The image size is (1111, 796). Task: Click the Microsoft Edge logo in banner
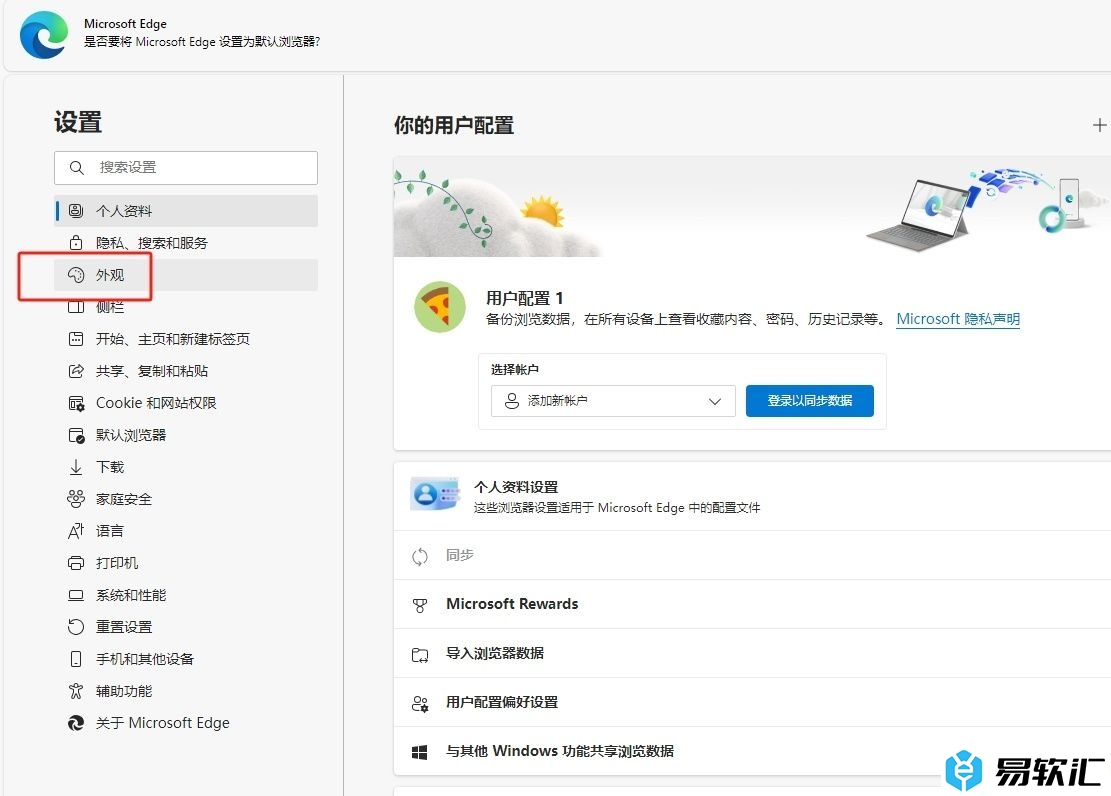click(x=44, y=34)
